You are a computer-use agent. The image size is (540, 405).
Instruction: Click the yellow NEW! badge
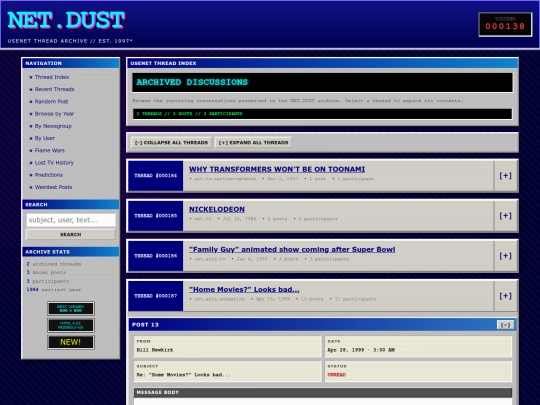71,342
